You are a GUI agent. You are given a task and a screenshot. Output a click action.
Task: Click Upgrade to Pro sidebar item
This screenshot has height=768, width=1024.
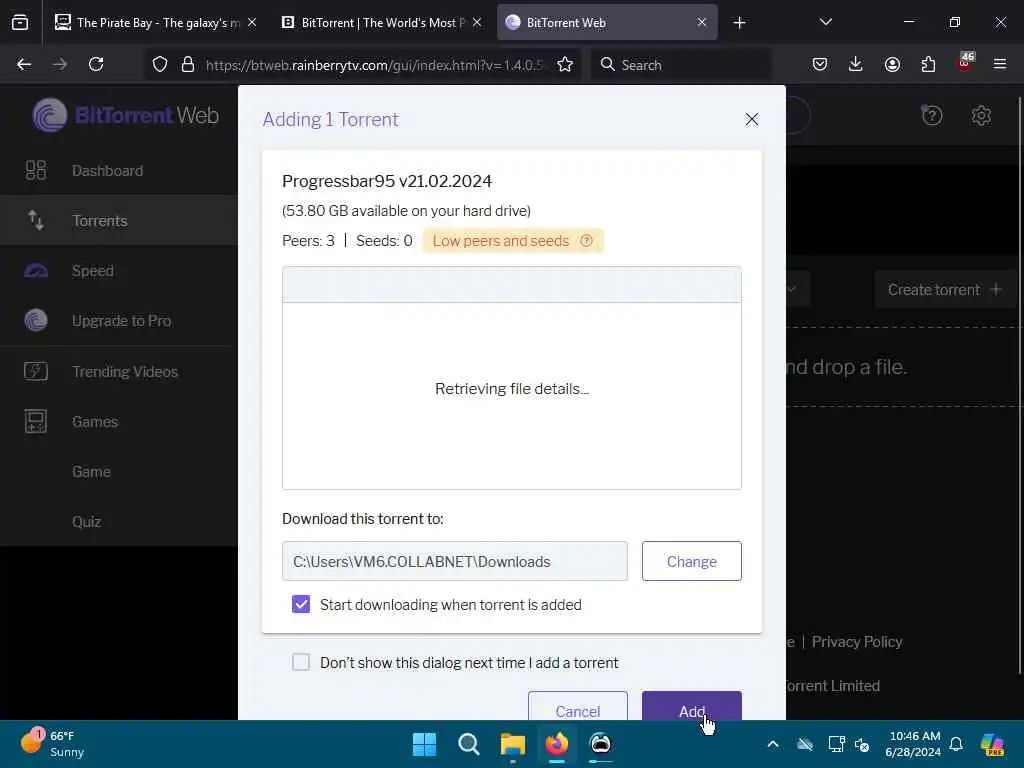121,321
